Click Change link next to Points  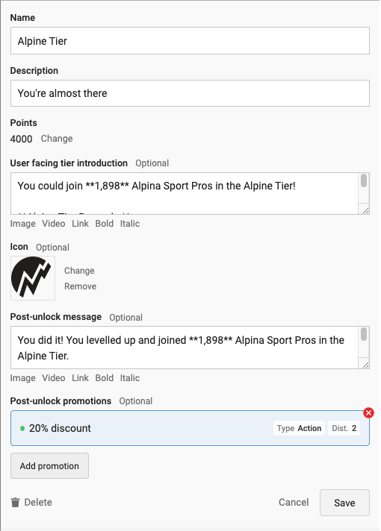pos(57,139)
